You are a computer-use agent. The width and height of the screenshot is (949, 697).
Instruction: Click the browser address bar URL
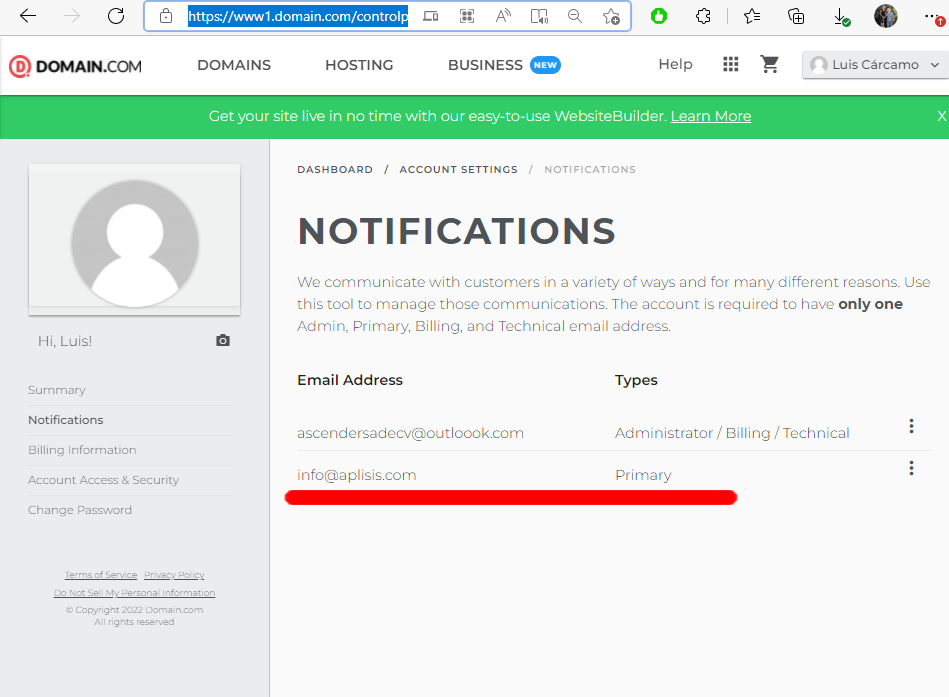(x=297, y=16)
